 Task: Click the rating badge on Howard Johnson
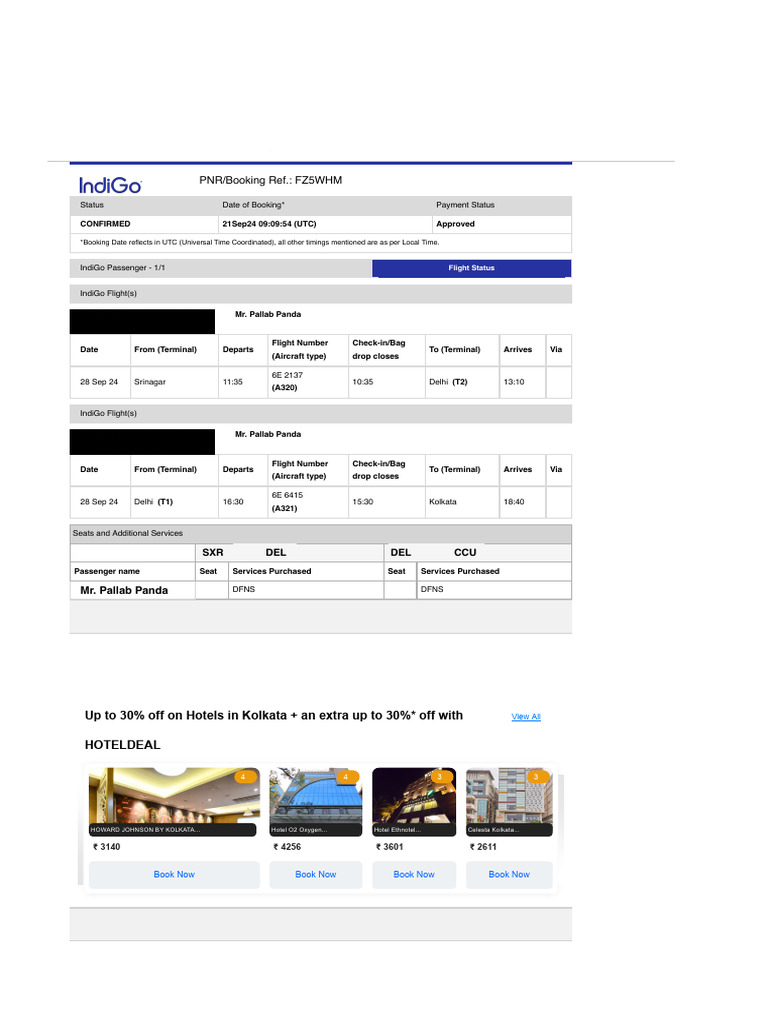246,776
